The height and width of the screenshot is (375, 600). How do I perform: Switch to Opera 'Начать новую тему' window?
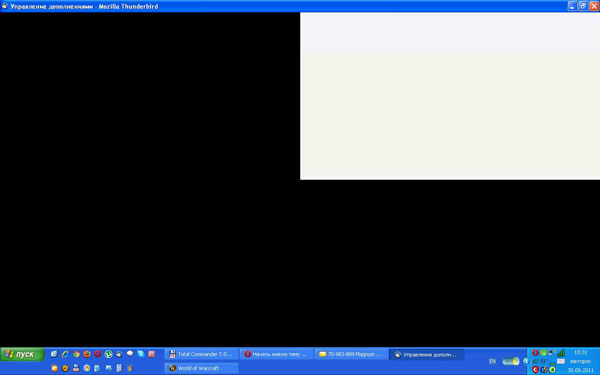click(x=276, y=354)
